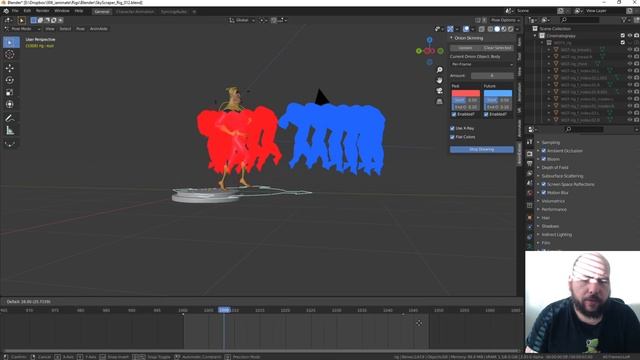The width and height of the screenshot is (640, 360).
Task: Open the Render menu
Action: click(x=42, y=11)
